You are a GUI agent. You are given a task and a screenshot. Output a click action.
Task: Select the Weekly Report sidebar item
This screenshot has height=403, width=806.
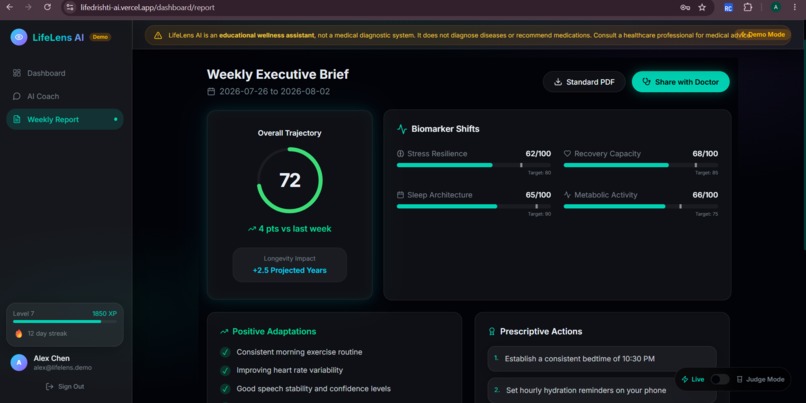[65, 119]
